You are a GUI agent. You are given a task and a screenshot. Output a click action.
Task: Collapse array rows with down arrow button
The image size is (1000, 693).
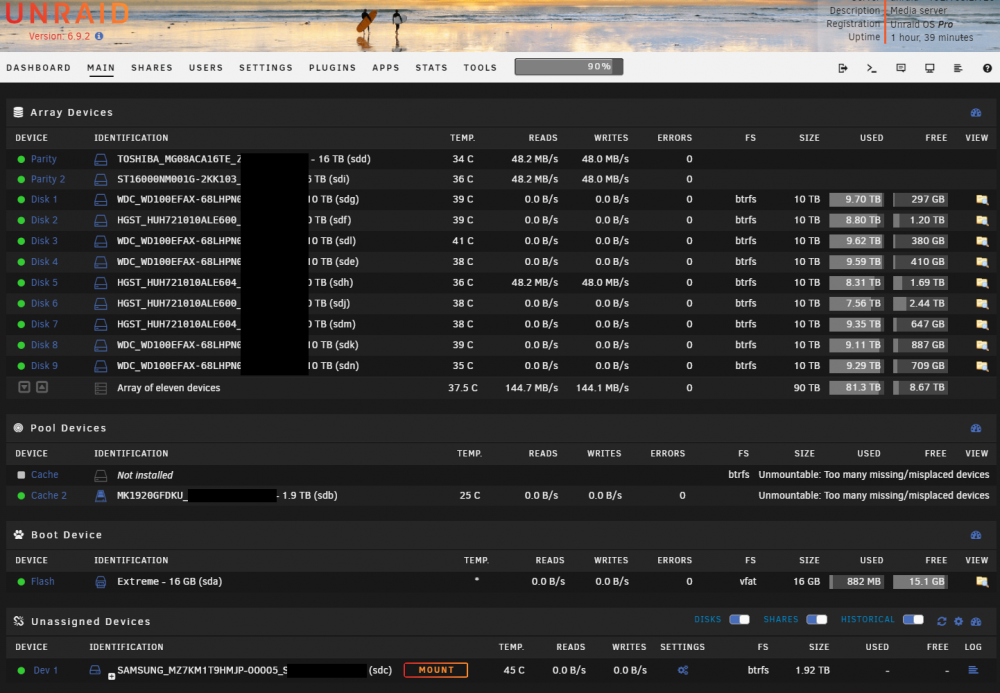click(24, 387)
